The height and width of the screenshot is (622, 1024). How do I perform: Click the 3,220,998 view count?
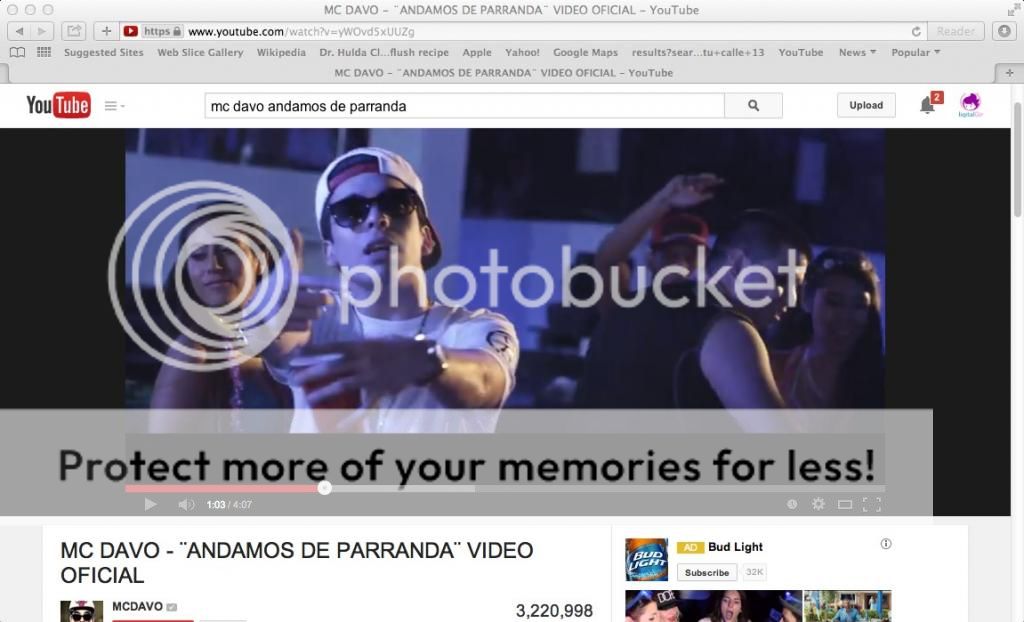click(554, 610)
